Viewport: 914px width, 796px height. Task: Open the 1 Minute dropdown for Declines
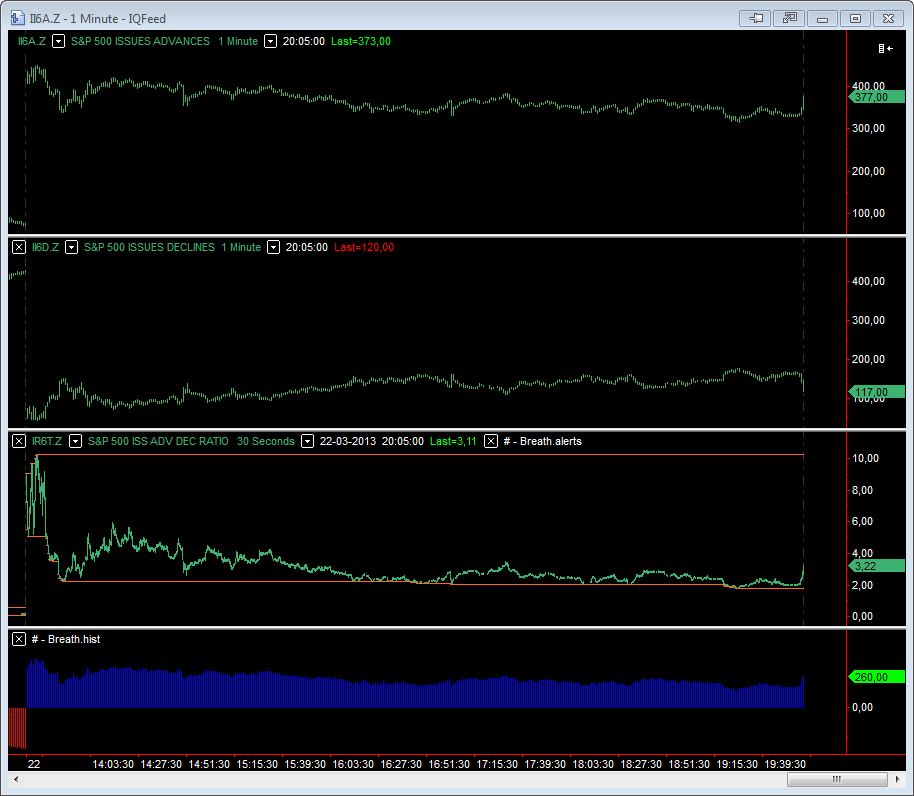click(x=273, y=247)
